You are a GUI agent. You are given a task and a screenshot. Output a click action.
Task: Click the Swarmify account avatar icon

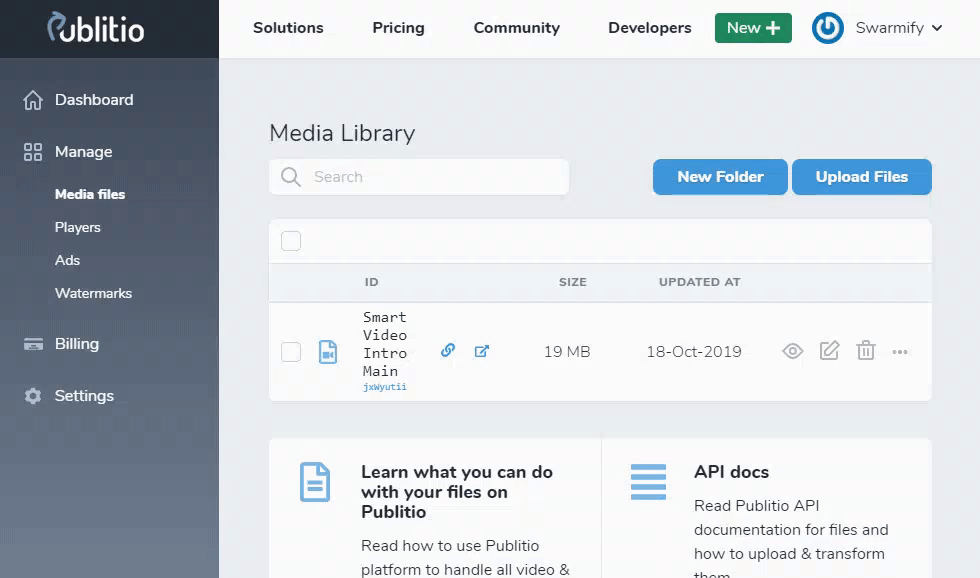(x=828, y=28)
